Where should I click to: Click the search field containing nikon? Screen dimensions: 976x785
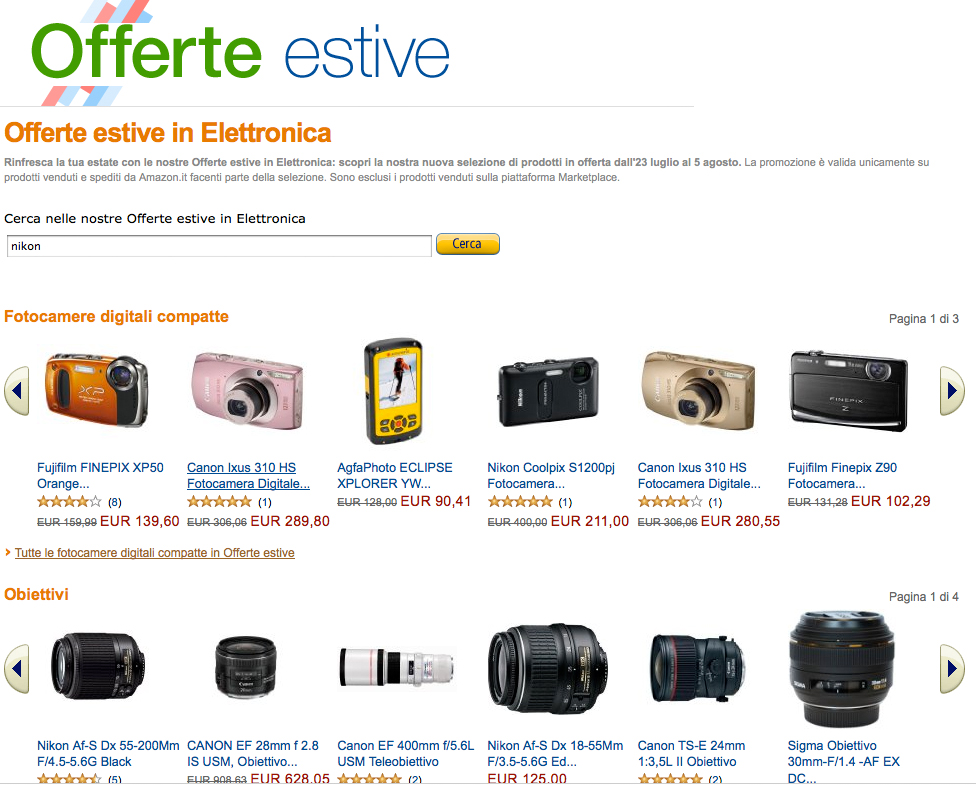pyautogui.click(x=219, y=246)
